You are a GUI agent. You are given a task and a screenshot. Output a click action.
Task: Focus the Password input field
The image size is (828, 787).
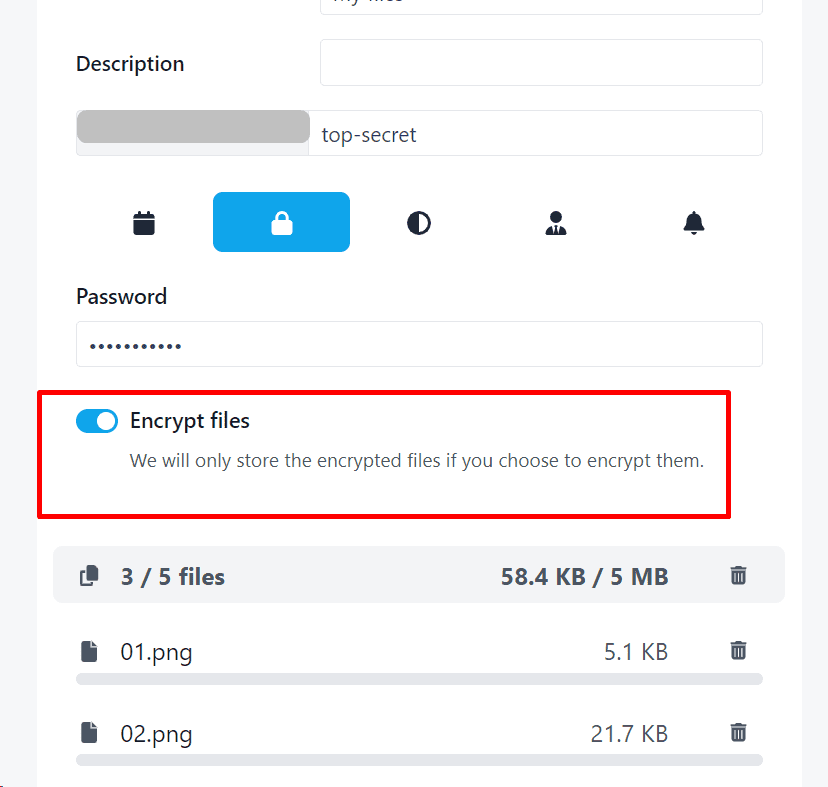click(419, 344)
